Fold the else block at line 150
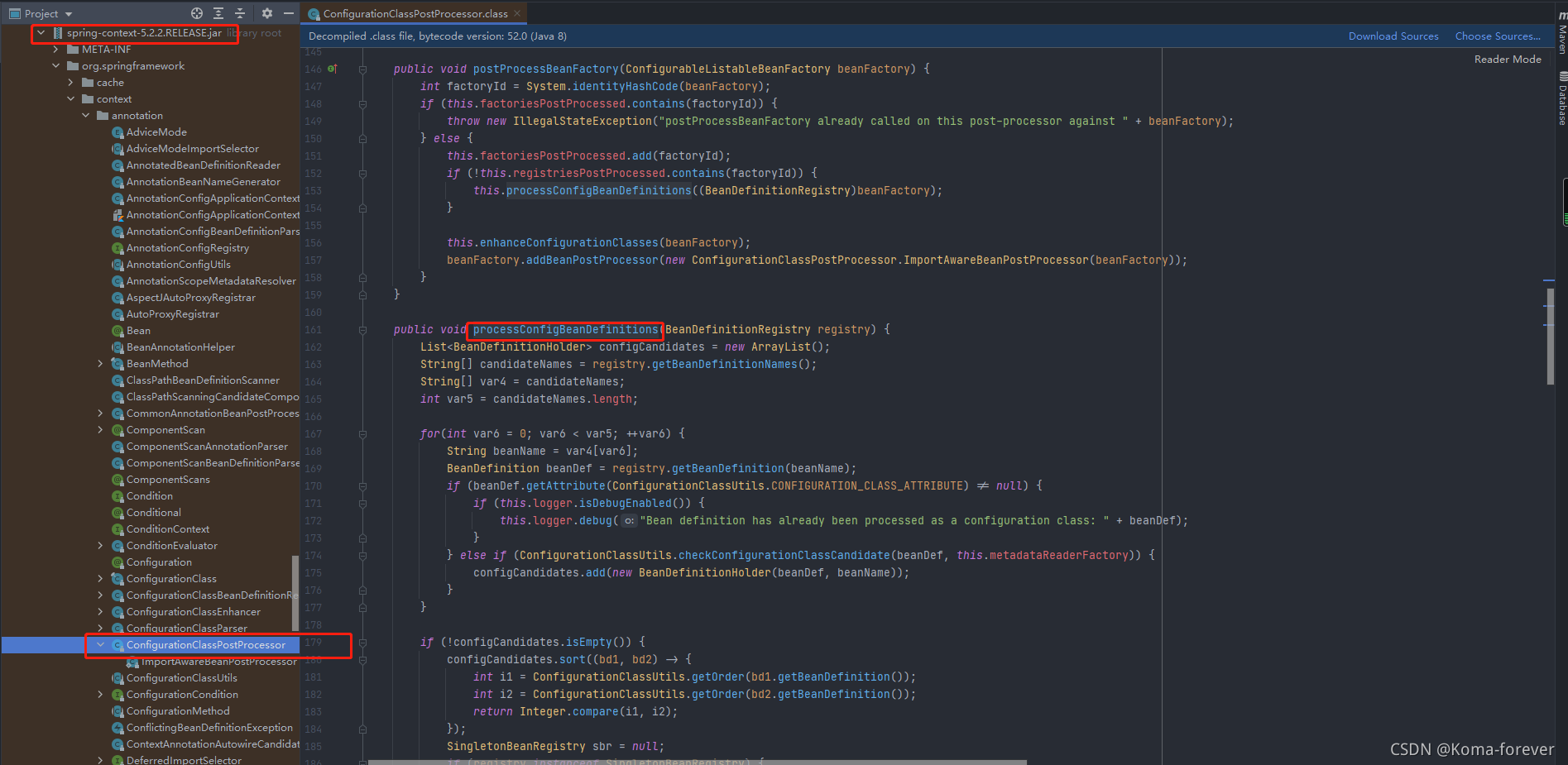 coord(362,139)
